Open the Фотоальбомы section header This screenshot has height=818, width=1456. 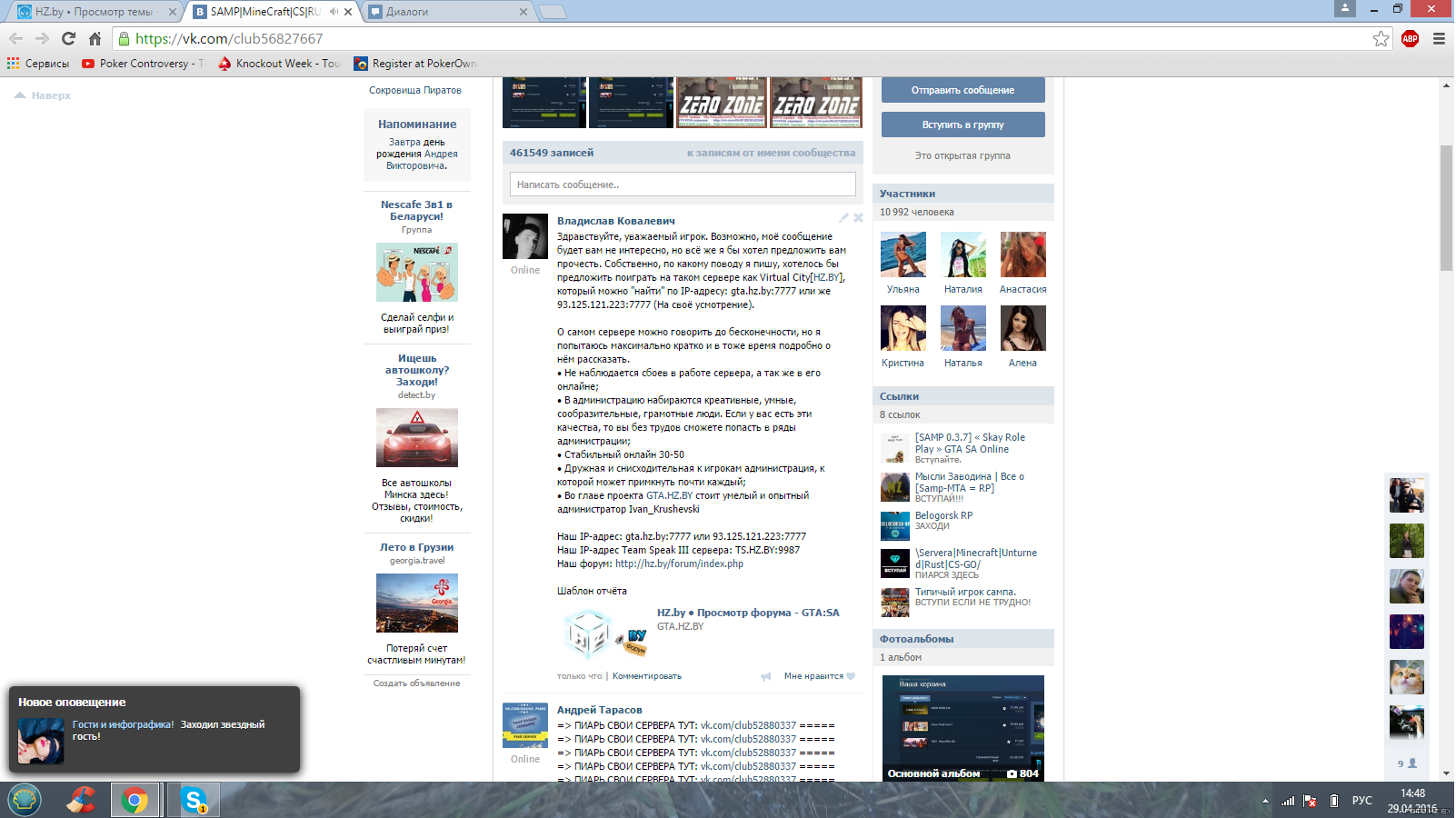962,639
